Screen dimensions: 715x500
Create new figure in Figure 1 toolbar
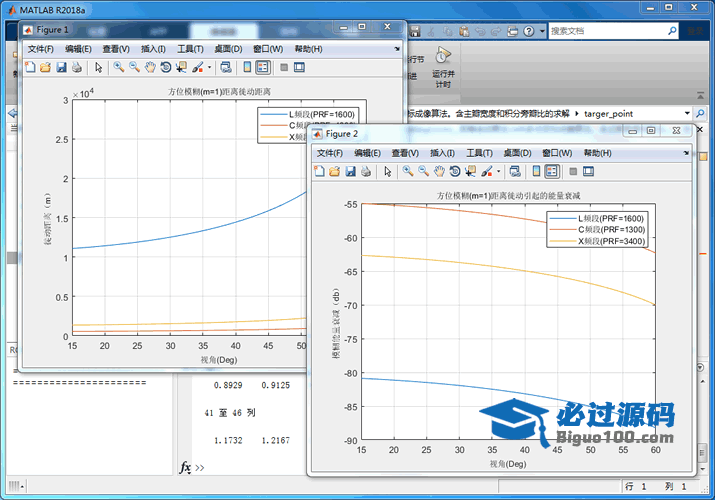point(30,67)
